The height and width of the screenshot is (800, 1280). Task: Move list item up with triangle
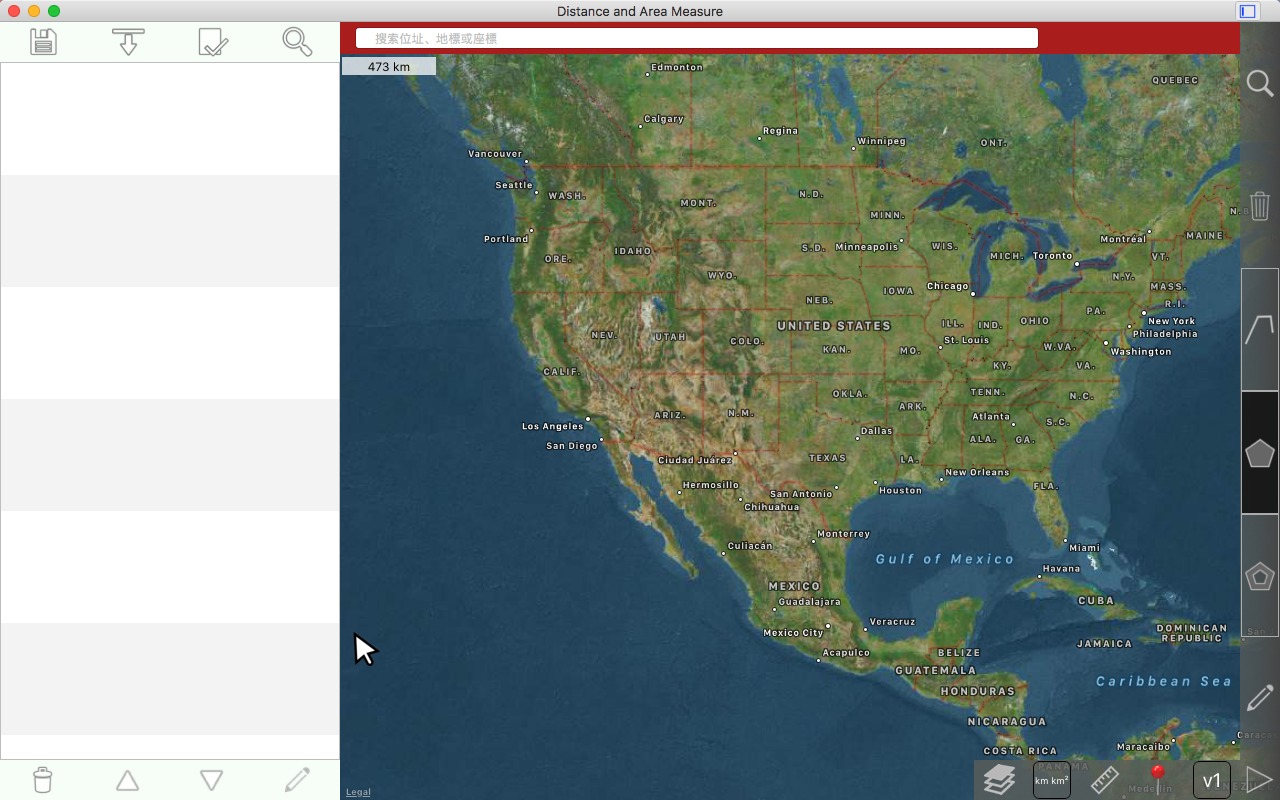click(x=127, y=780)
